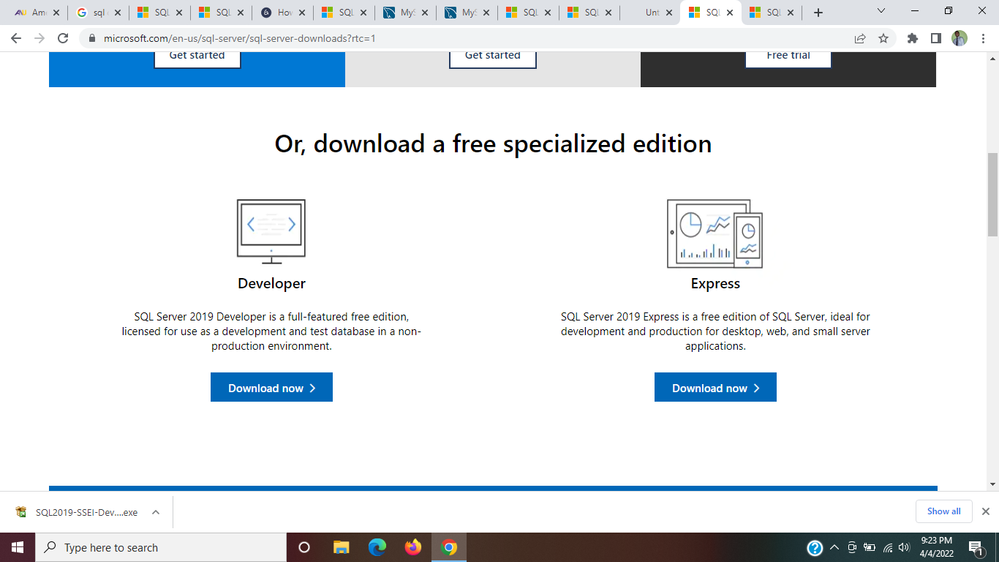Click the scrollbar down arrow
Image resolution: width=999 pixels, height=562 pixels.
click(x=993, y=485)
